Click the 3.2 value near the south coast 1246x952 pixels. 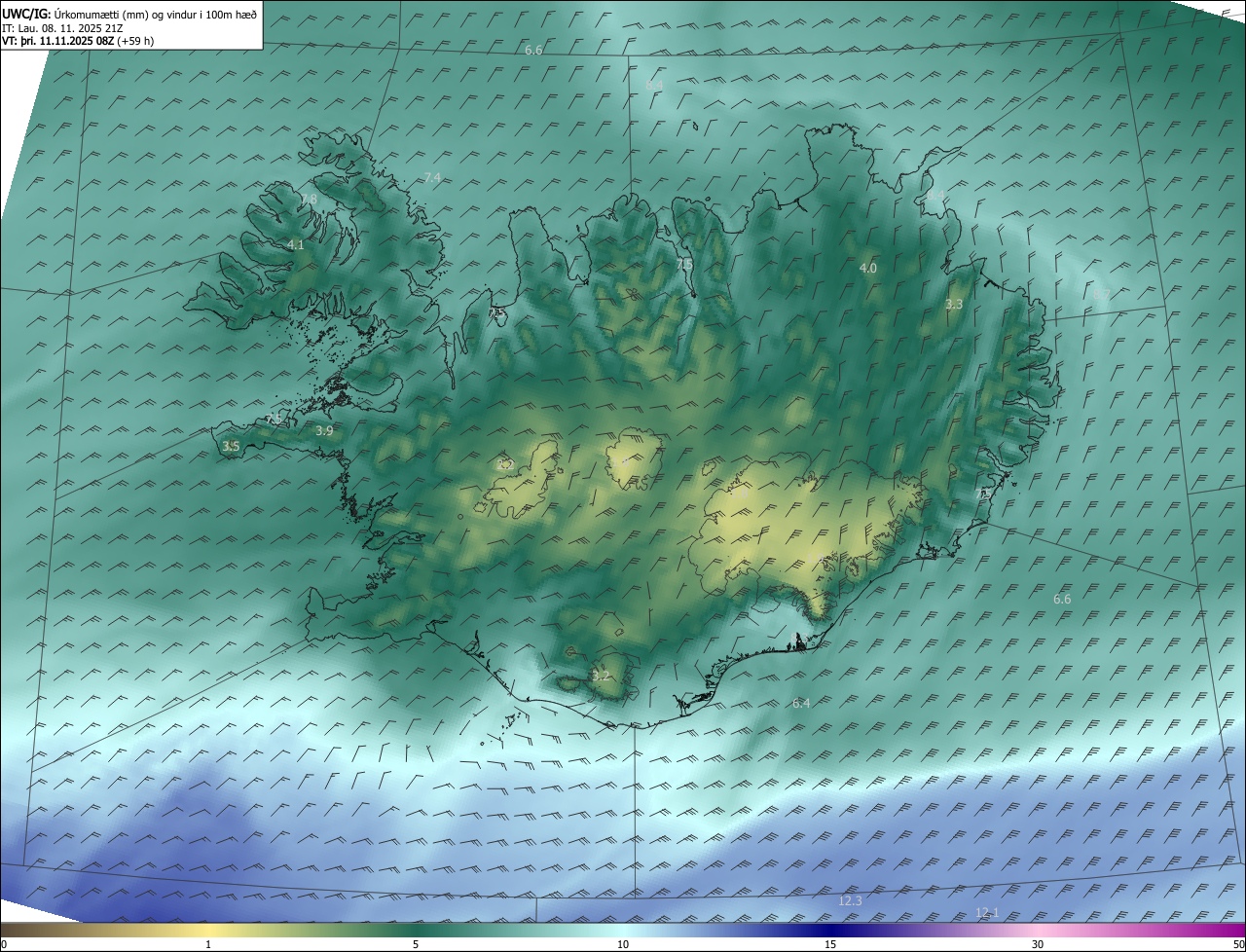tap(601, 676)
